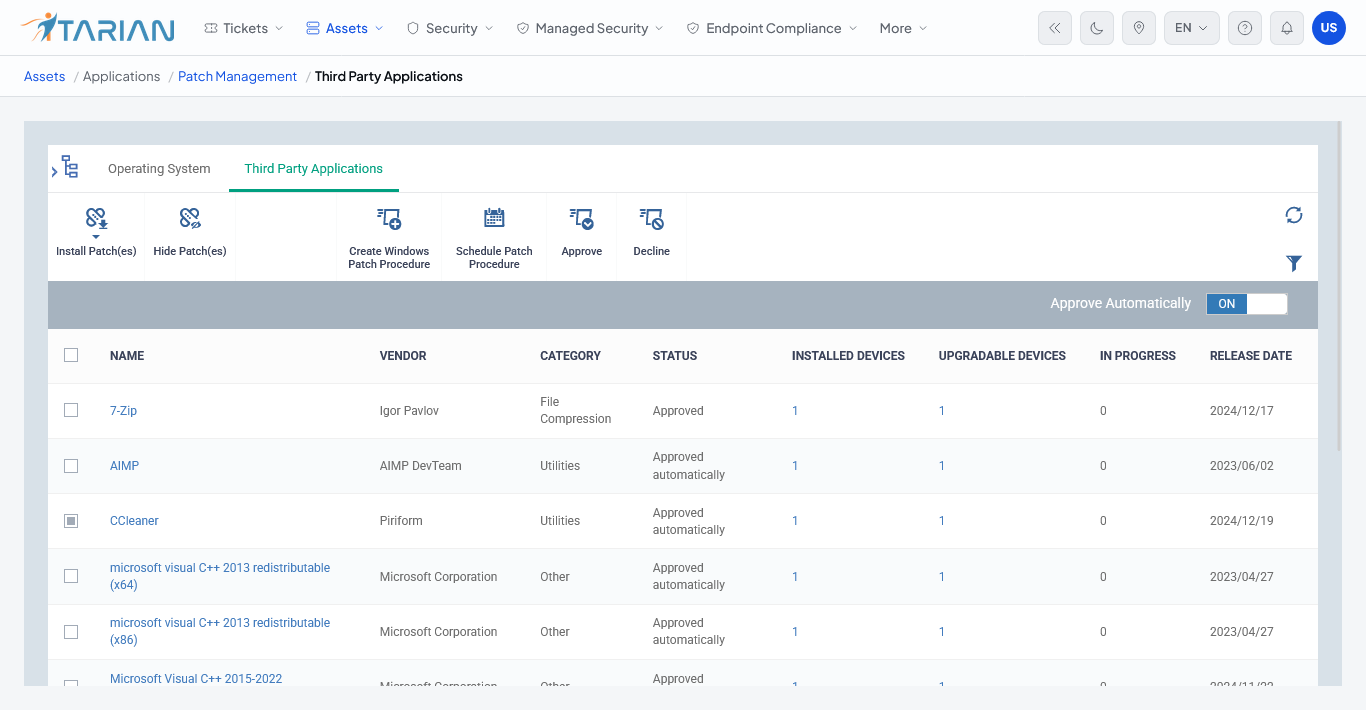This screenshot has width=1366, height=710.
Task: Tick checkbox for Visual C++ 2013 (x64)
Action: pyautogui.click(x=71, y=576)
